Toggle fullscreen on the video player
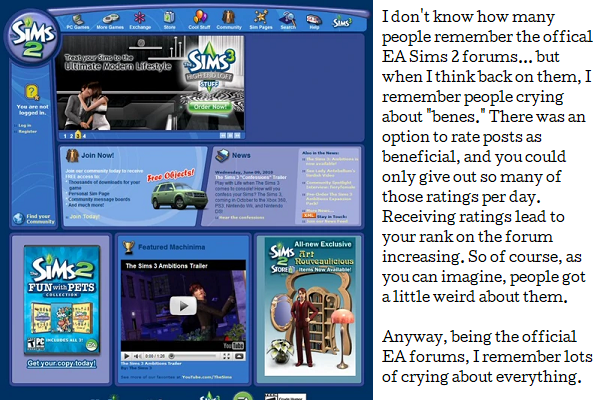Screen dimensions: 600x400 [227, 356]
